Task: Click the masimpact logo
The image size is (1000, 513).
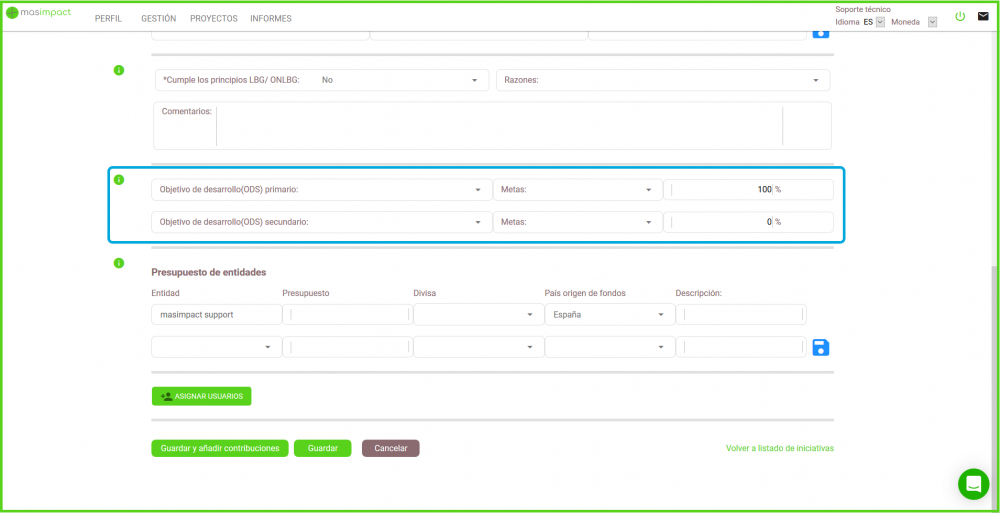Action: click(x=39, y=12)
